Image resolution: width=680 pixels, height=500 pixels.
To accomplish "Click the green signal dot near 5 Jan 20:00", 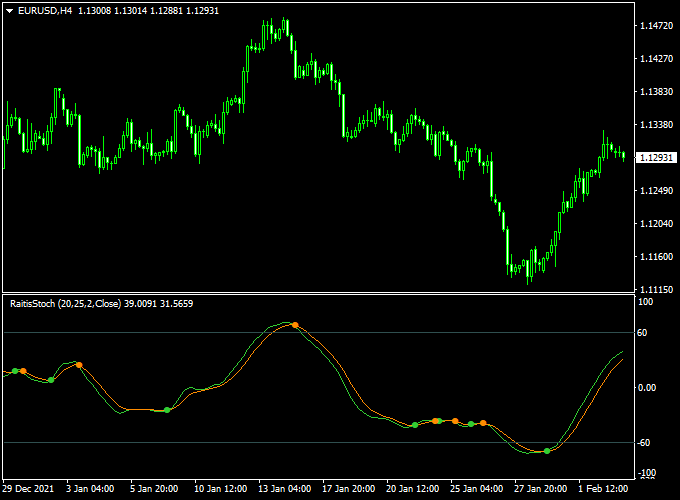I will pyautogui.click(x=167, y=410).
